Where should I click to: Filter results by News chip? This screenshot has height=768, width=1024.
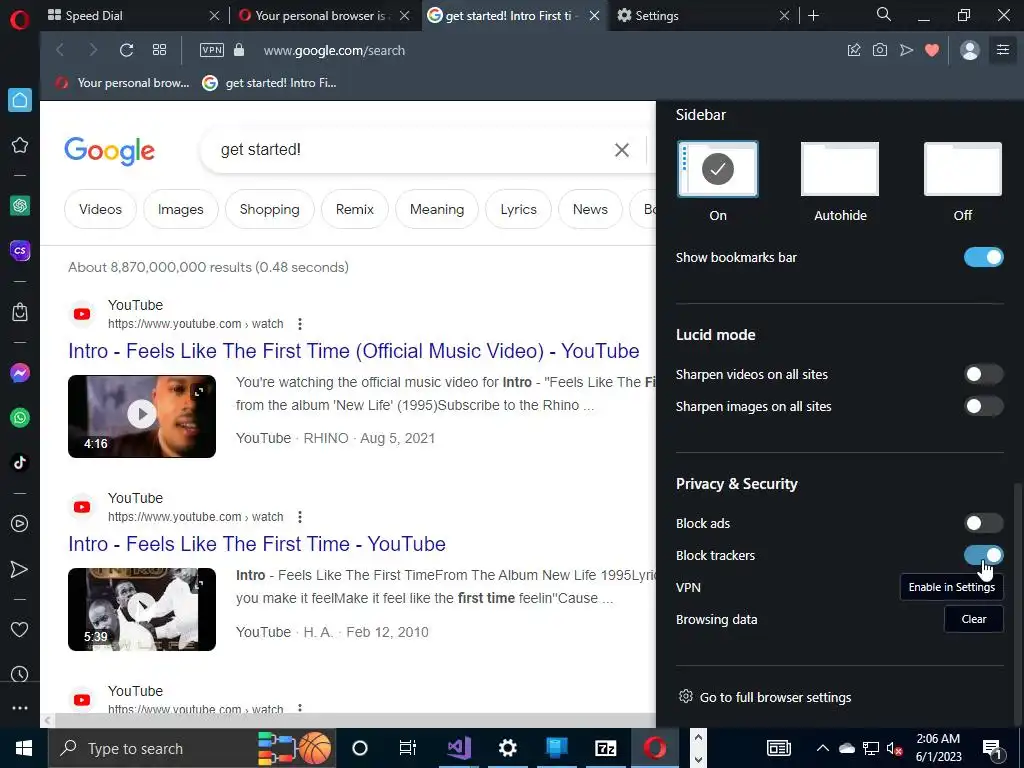(590, 209)
